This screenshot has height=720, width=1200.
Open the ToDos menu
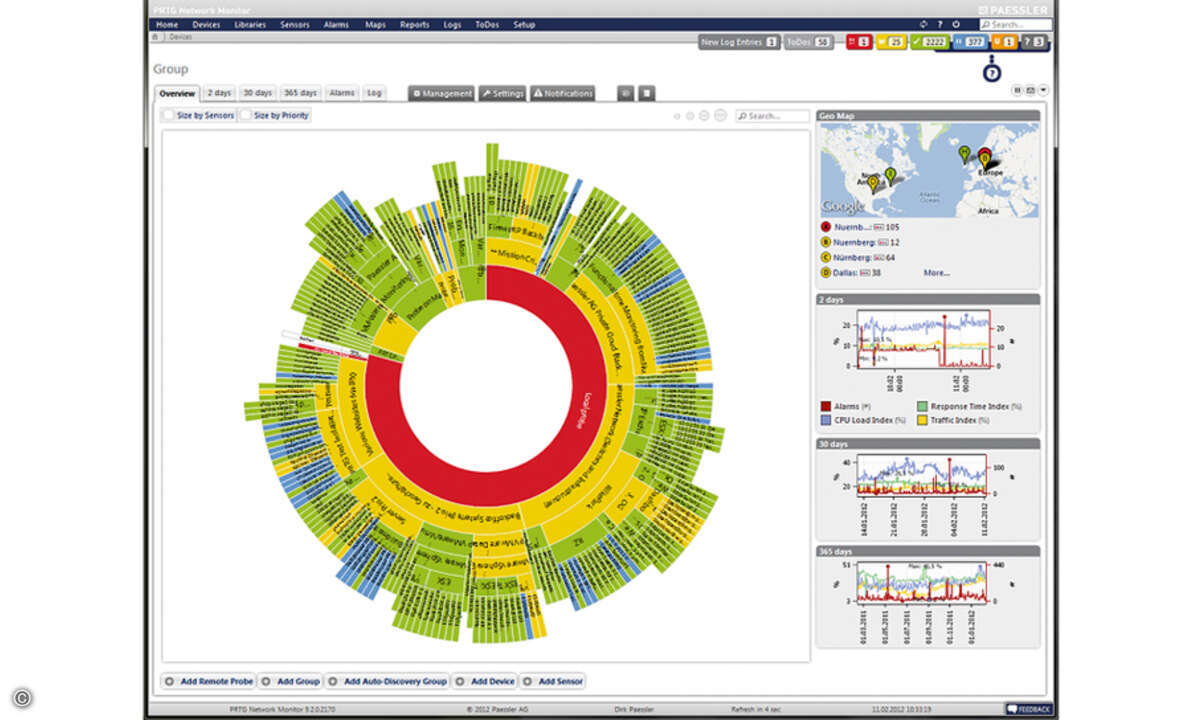(488, 24)
